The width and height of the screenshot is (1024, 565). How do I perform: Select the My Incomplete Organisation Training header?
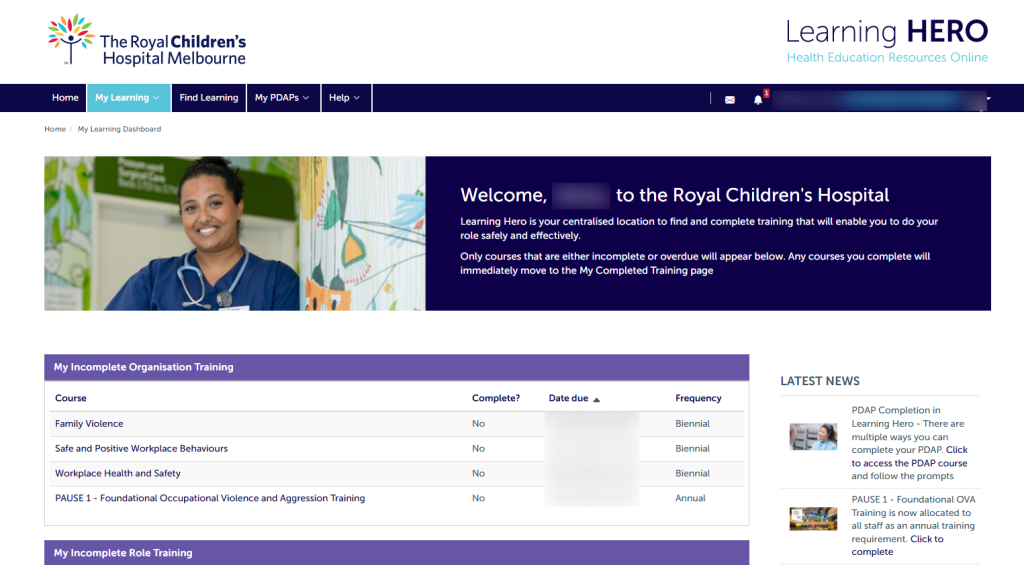(x=396, y=367)
